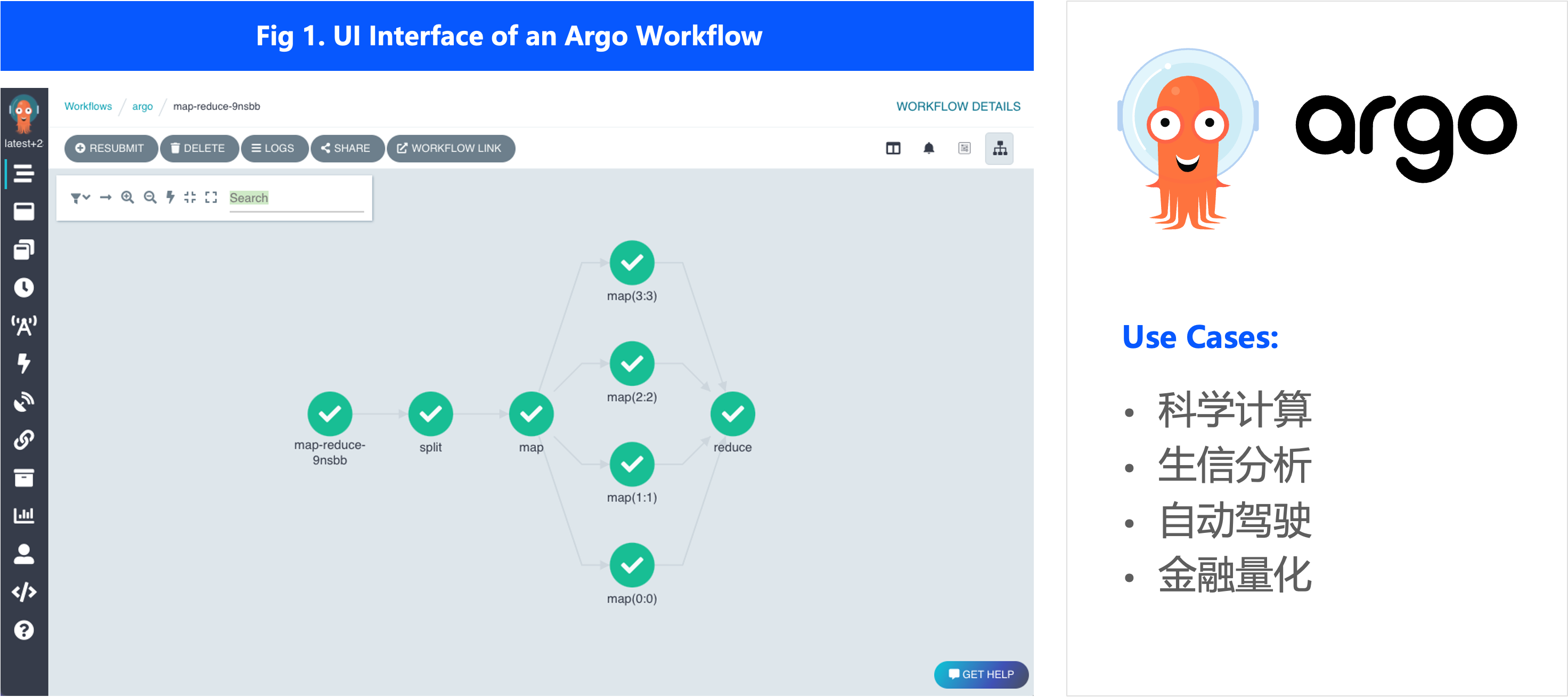This screenshot has width=1568, height=697.
Task: Expand graph with fullscreen brackets icon
Action: point(210,197)
